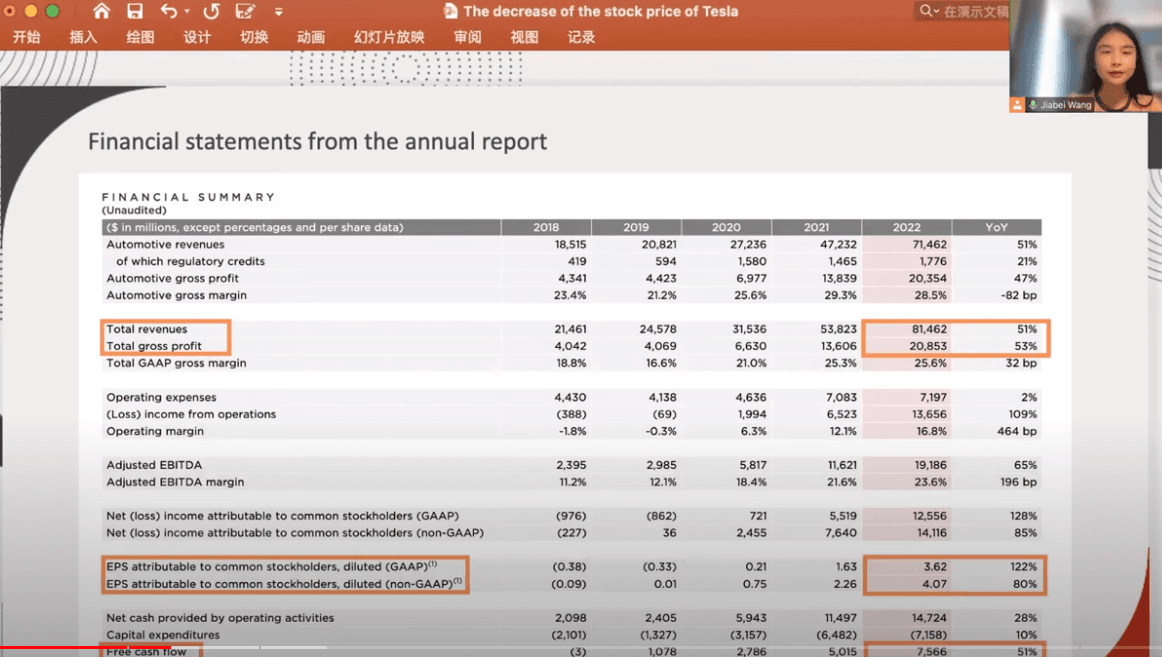1162x657 pixels.
Task: Click the 'YoY' column header
Action: click(996, 227)
